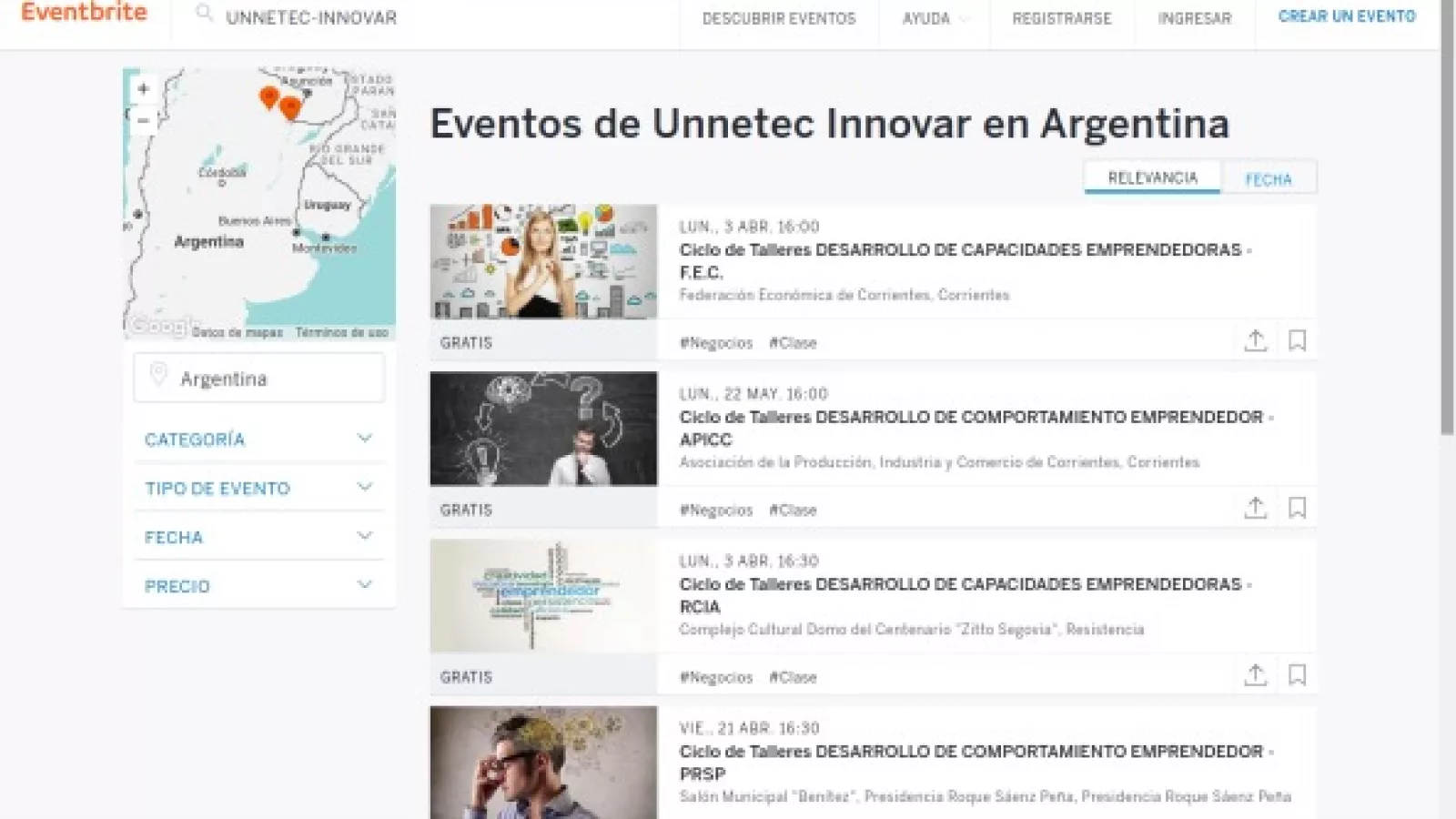Viewport: 1456px width, 819px height.
Task: Share the APICC workshop event
Action: [1255, 509]
